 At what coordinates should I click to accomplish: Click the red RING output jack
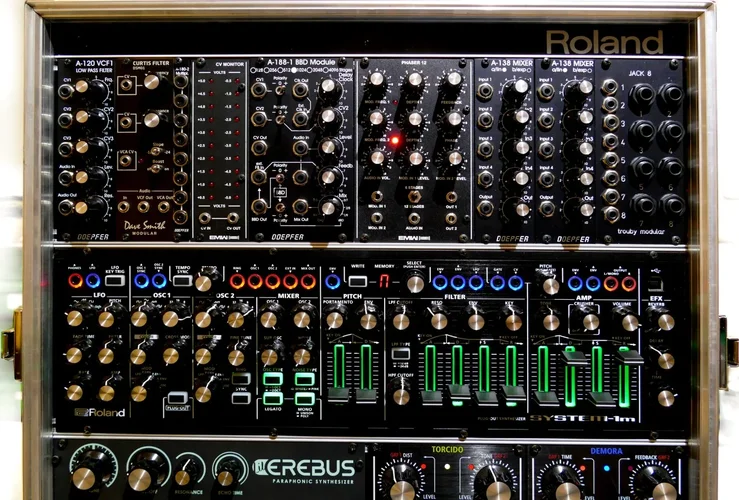pos(237,281)
